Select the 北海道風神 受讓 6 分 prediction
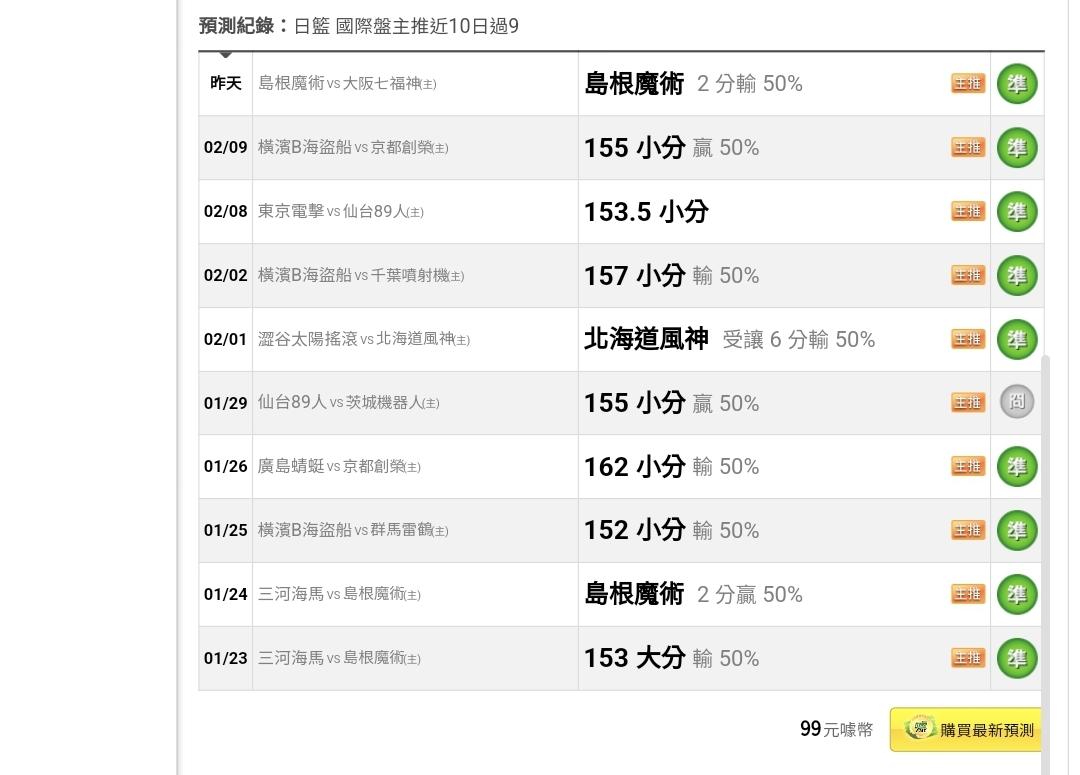1080x775 pixels. (x=729, y=339)
